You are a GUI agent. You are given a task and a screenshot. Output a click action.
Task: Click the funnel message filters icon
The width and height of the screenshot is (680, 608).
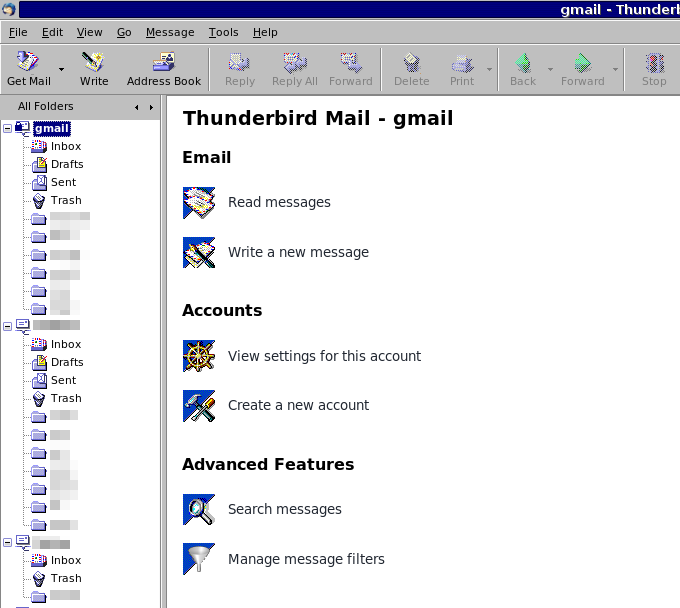pos(199,559)
